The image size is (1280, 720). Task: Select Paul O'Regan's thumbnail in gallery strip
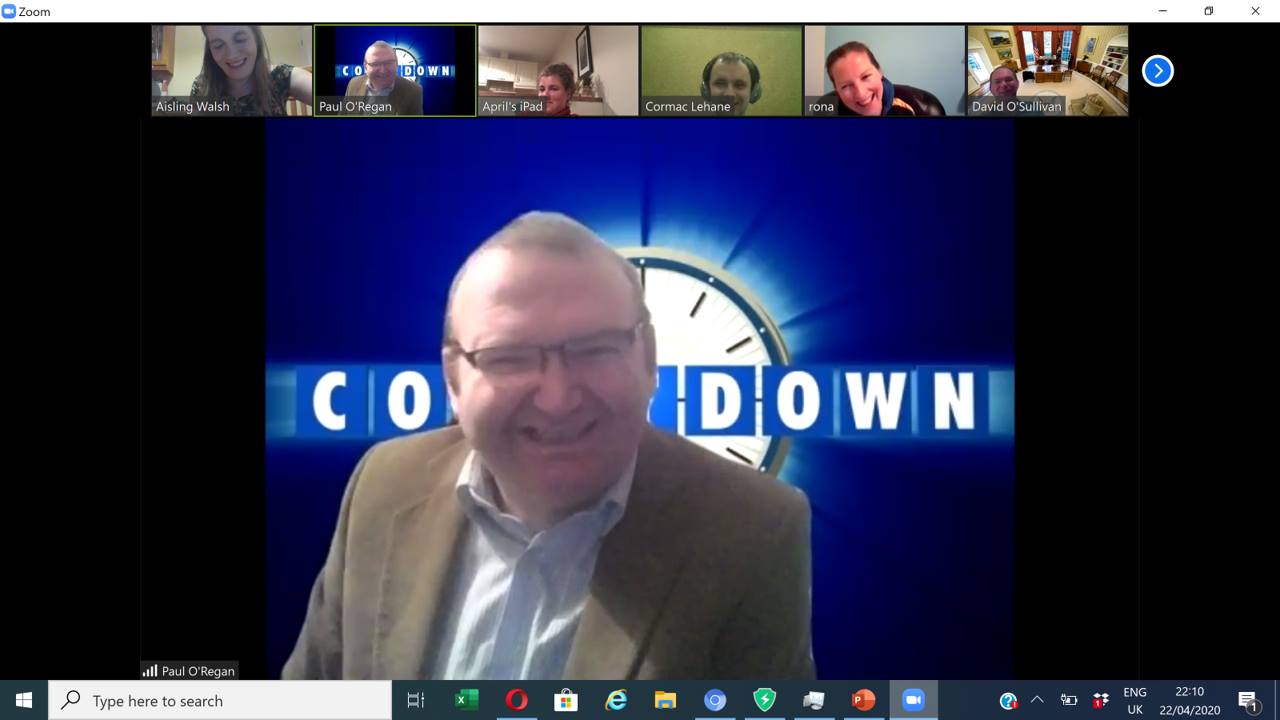coord(395,70)
